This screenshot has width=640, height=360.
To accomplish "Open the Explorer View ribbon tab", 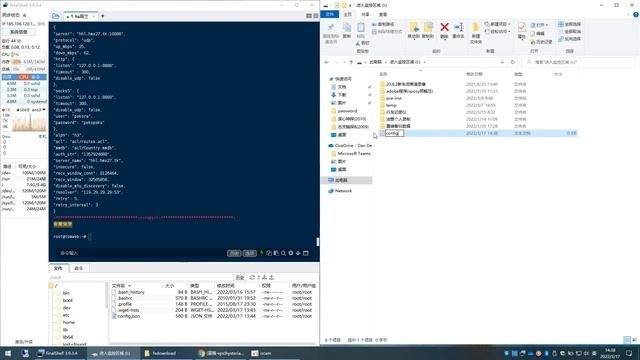I will 383,14.
